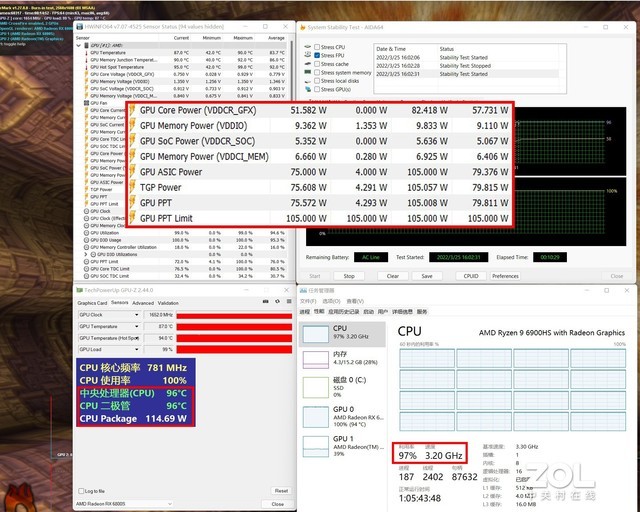
Task: Open the Advanced tab in GPU-Z
Action: click(x=143, y=303)
